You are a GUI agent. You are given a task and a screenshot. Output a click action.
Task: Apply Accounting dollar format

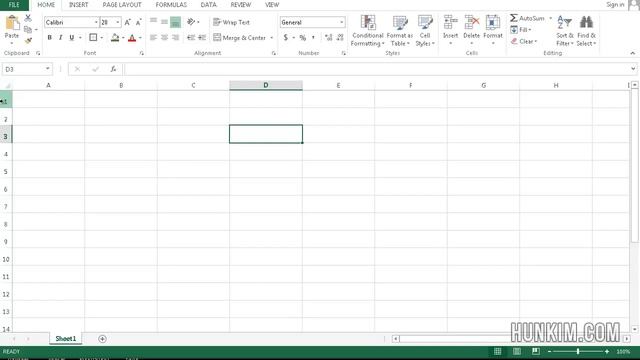[286, 38]
